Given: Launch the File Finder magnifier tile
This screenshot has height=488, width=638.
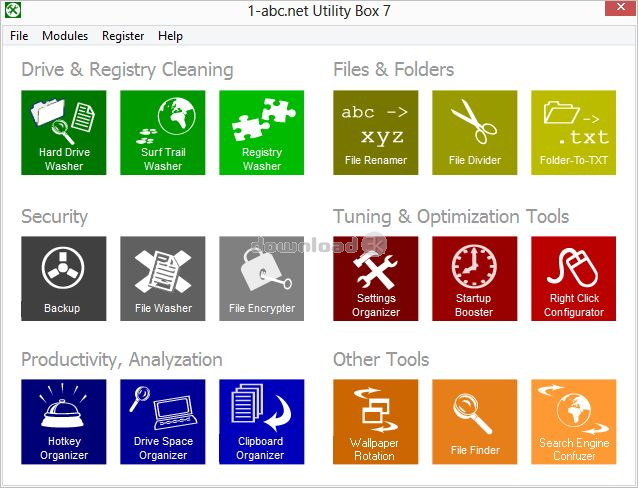Looking at the screenshot, I should [474, 422].
